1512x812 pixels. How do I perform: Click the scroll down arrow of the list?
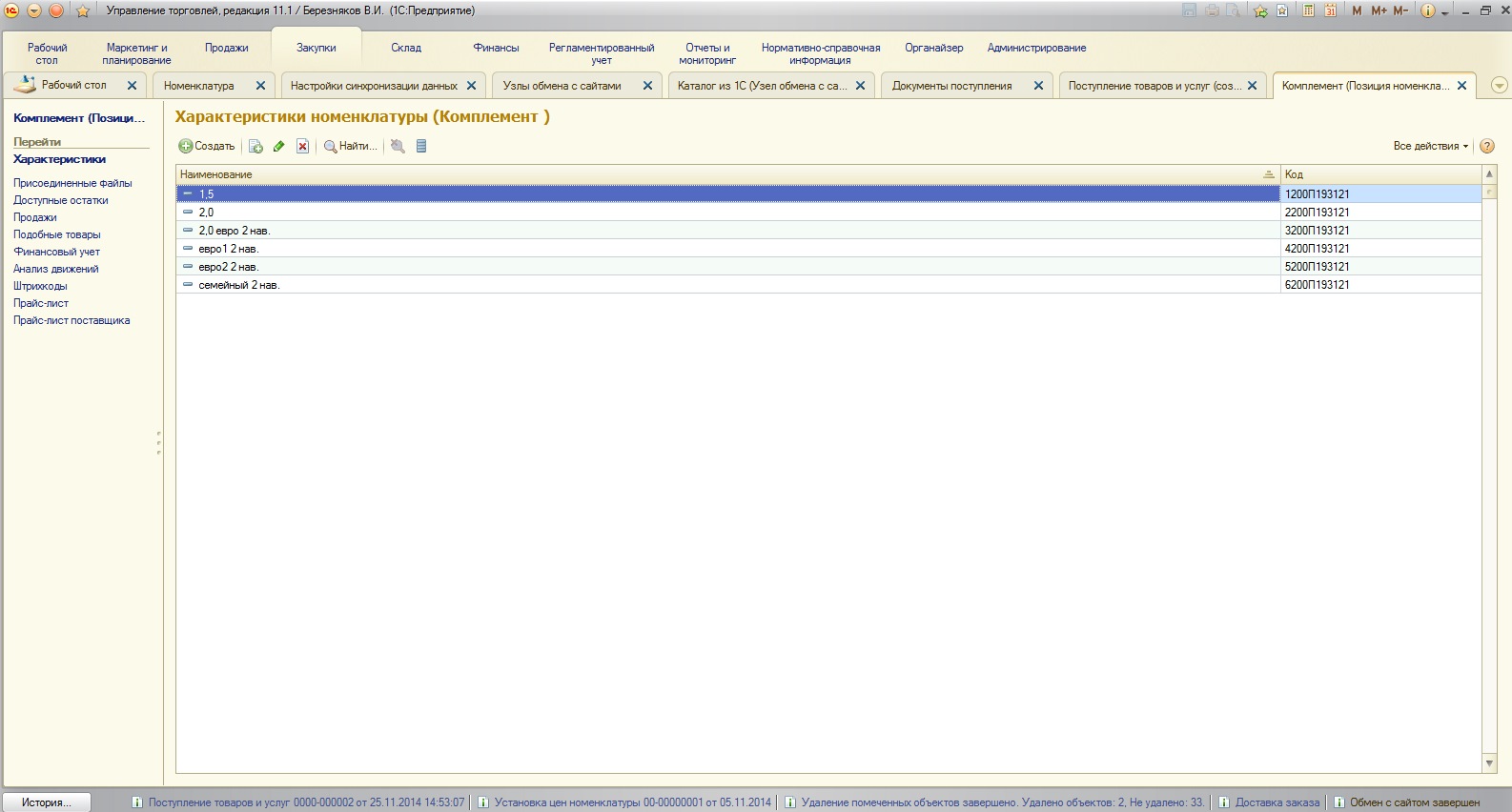coord(1489,763)
